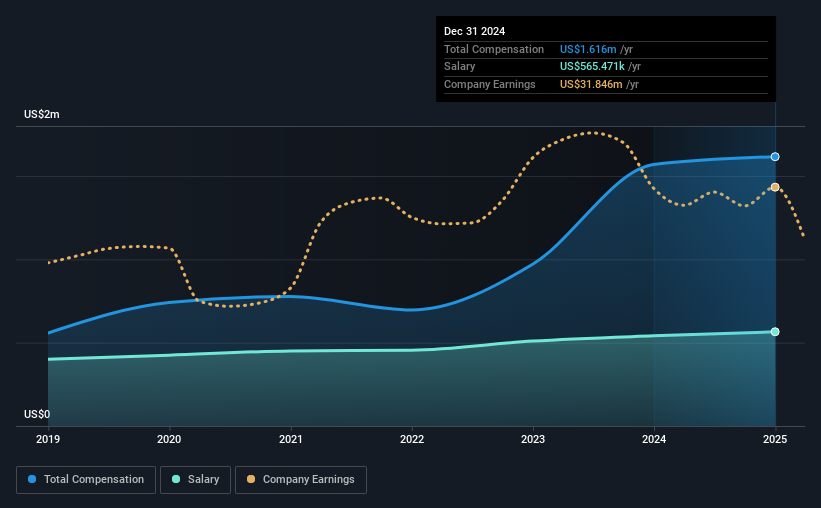
Task: Click the Dec 31 2024 tooltip date
Action: tap(474, 31)
